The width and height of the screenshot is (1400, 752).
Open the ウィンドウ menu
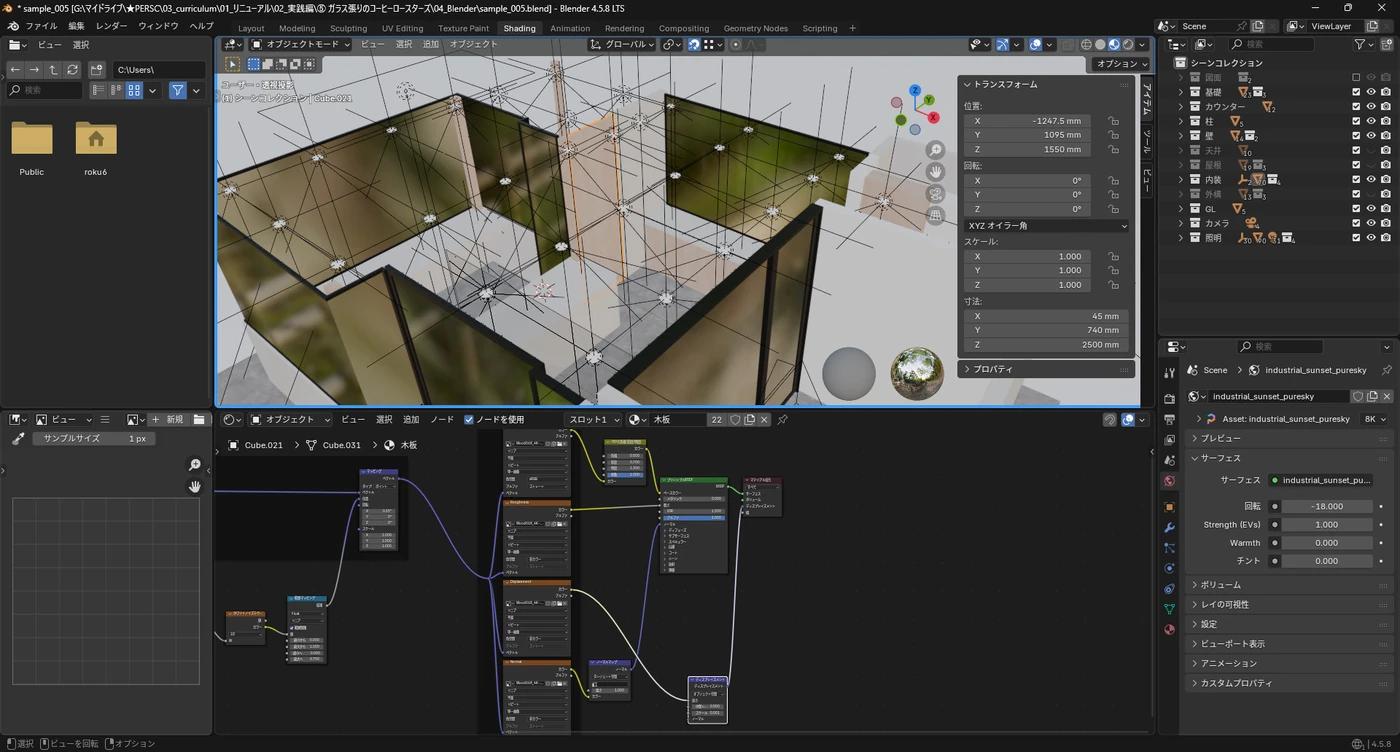[x=158, y=26]
